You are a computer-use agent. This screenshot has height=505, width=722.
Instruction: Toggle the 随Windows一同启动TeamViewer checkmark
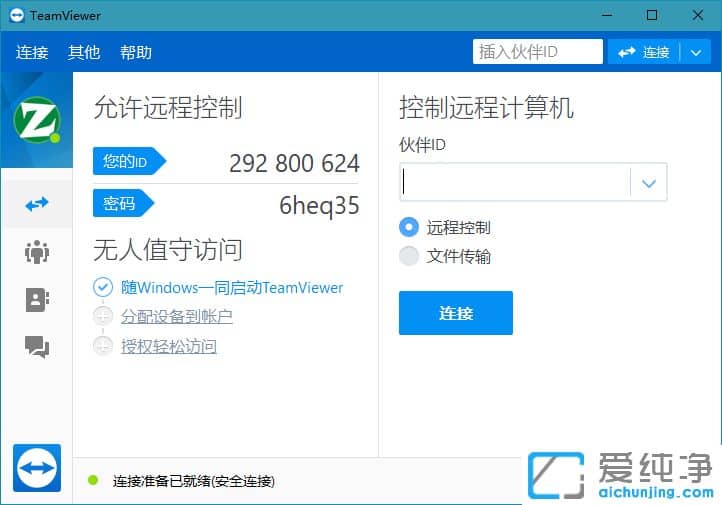tap(103, 287)
